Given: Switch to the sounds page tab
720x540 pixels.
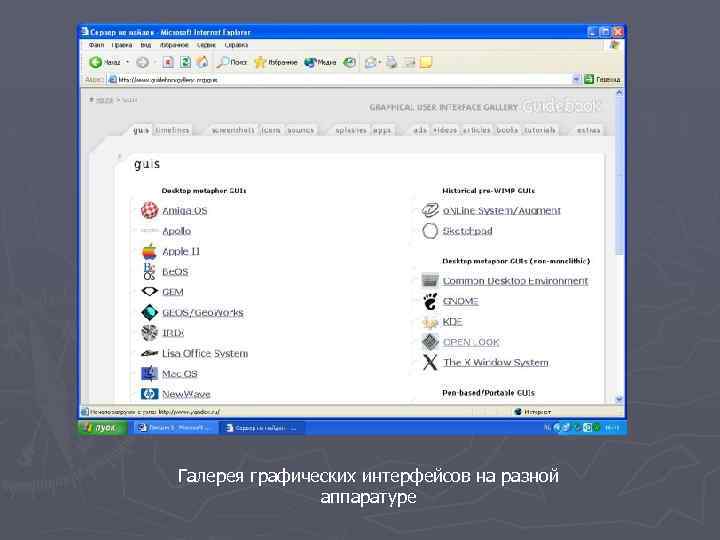Looking at the screenshot, I should click(301, 130).
